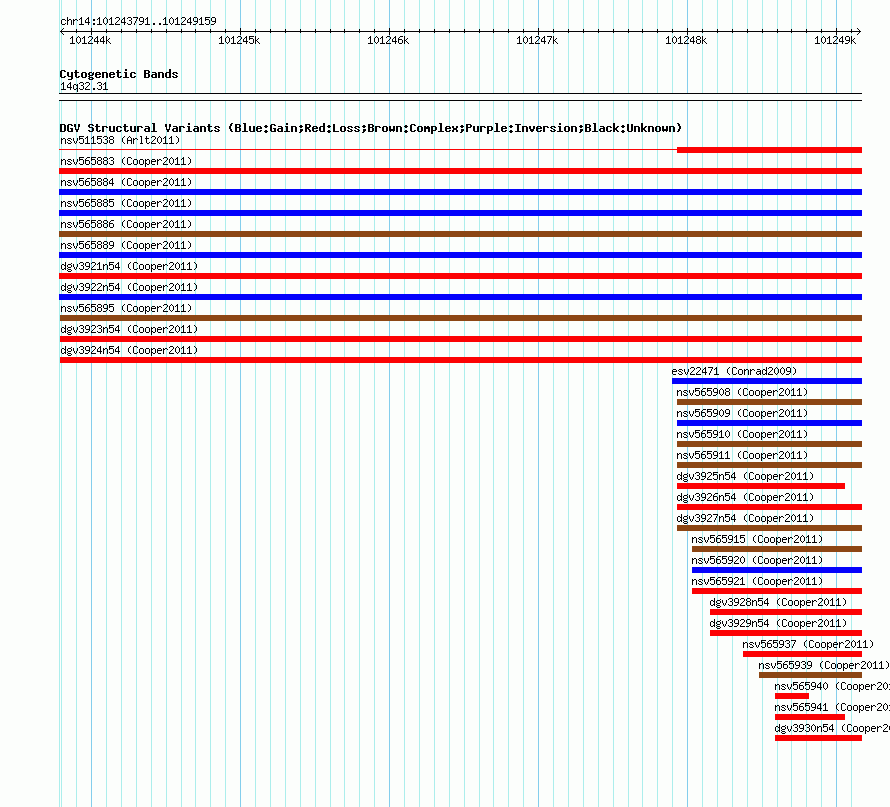Click the red bar under dgv3923n54
The height and width of the screenshot is (807, 890).
tap(460, 339)
